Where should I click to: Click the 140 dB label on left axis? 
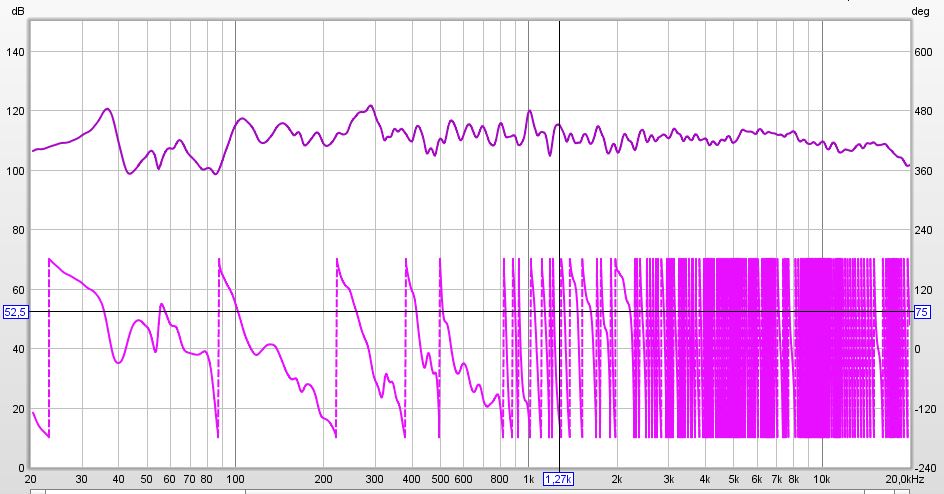pyautogui.click(x=16, y=52)
